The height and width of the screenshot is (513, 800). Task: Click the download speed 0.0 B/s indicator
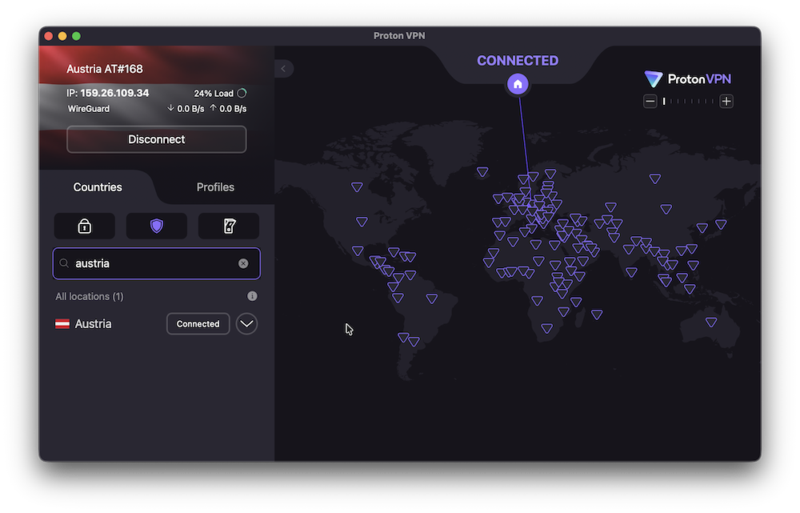point(186,109)
